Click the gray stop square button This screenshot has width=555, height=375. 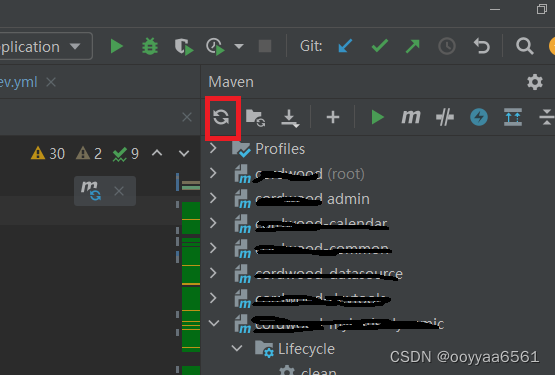265,46
